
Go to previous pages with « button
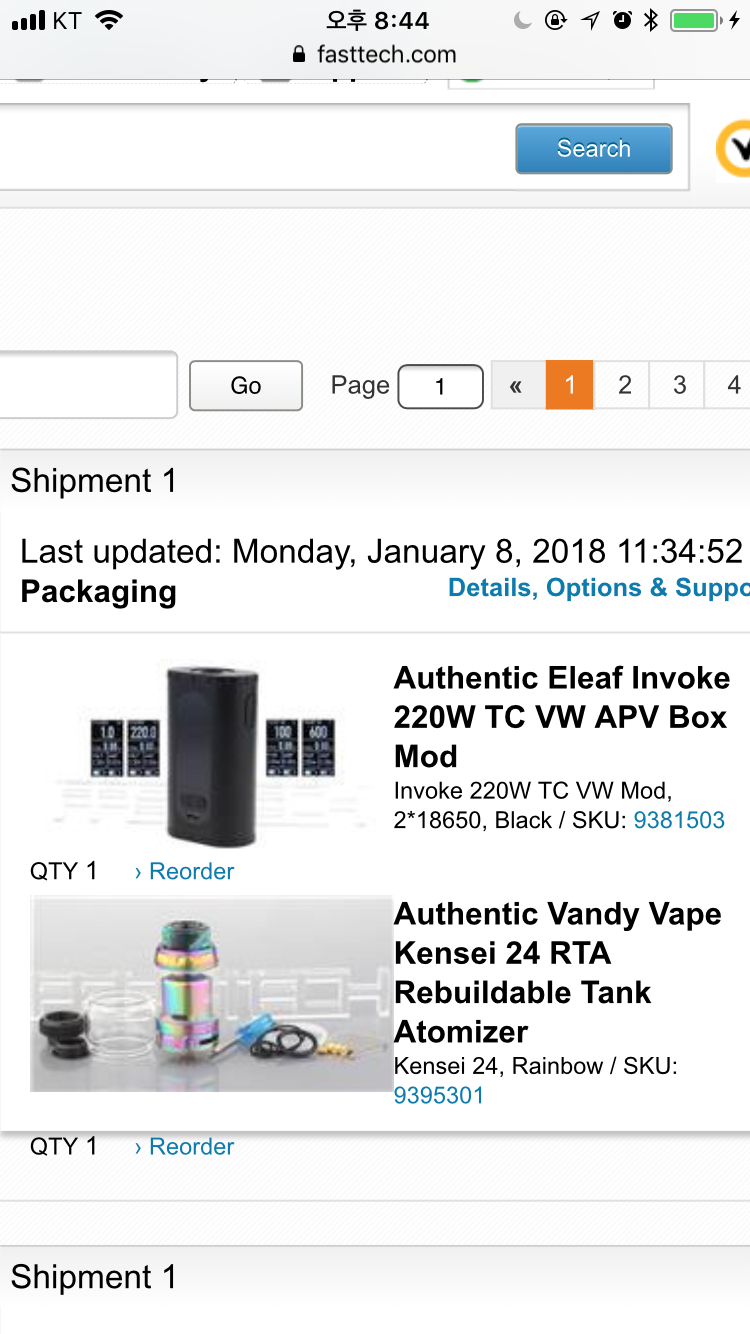(516, 386)
